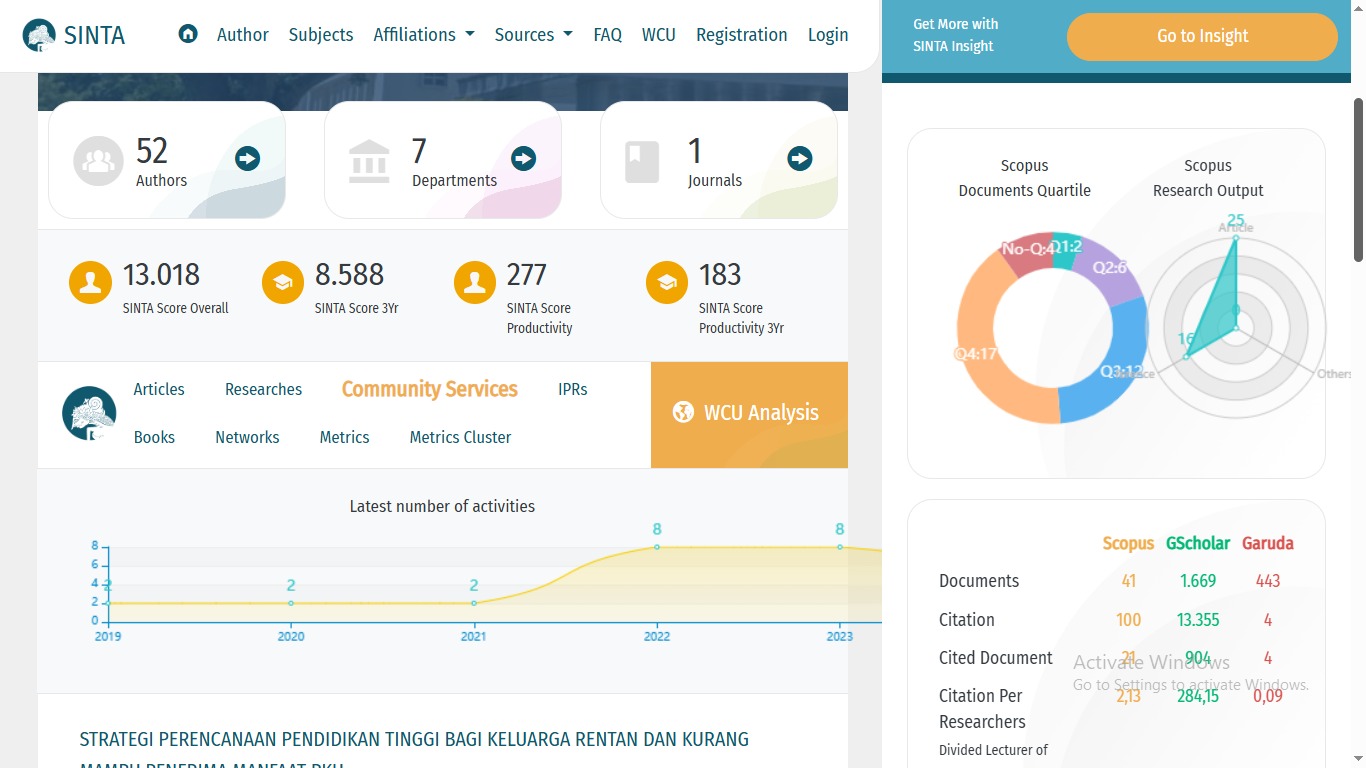Image resolution: width=1366 pixels, height=768 pixels.
Task: Click the Q2:6 purple donut segment
Action: click(x=1110, y=267)
